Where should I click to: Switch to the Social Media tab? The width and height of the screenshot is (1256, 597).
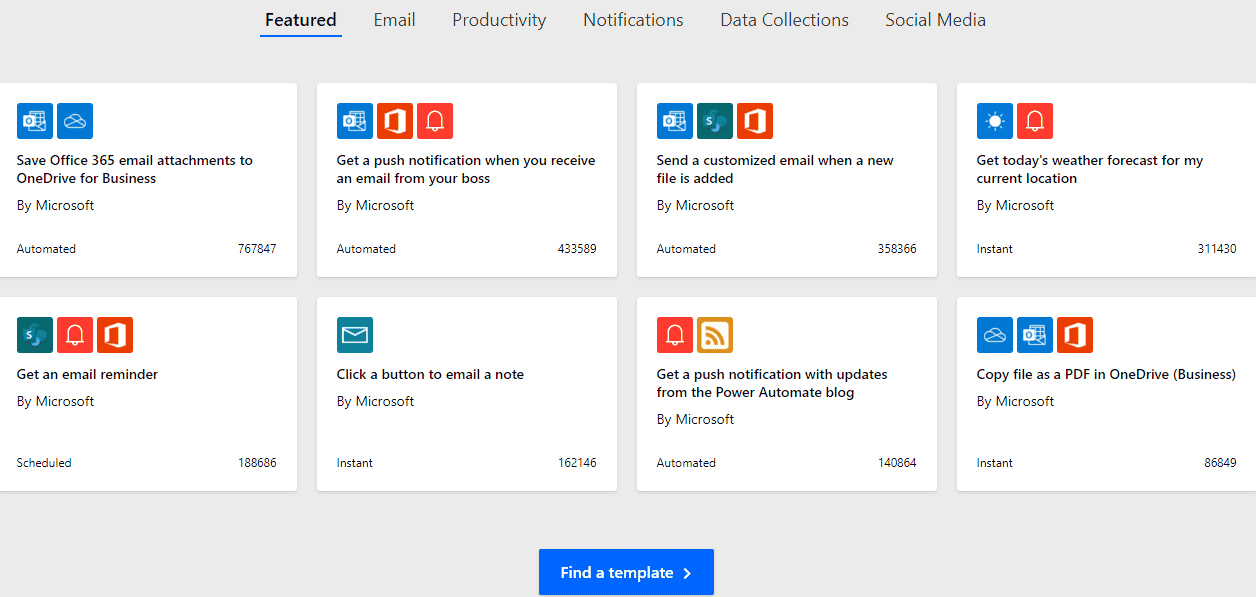click(935, 20)
